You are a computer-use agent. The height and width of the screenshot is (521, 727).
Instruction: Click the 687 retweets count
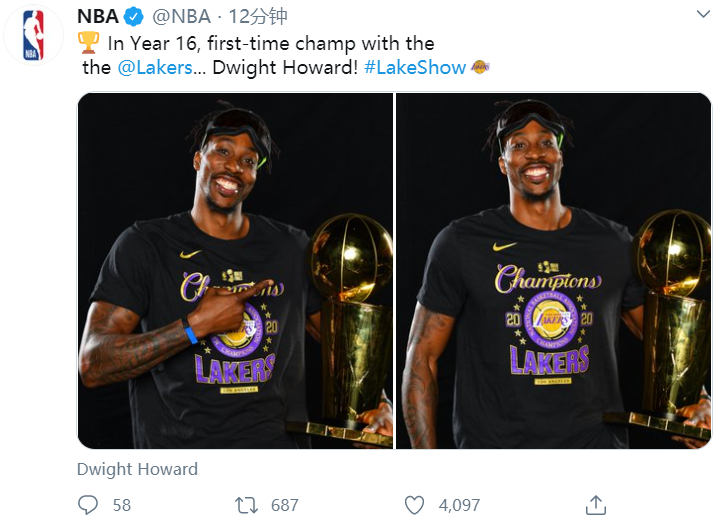pos(285,505)
